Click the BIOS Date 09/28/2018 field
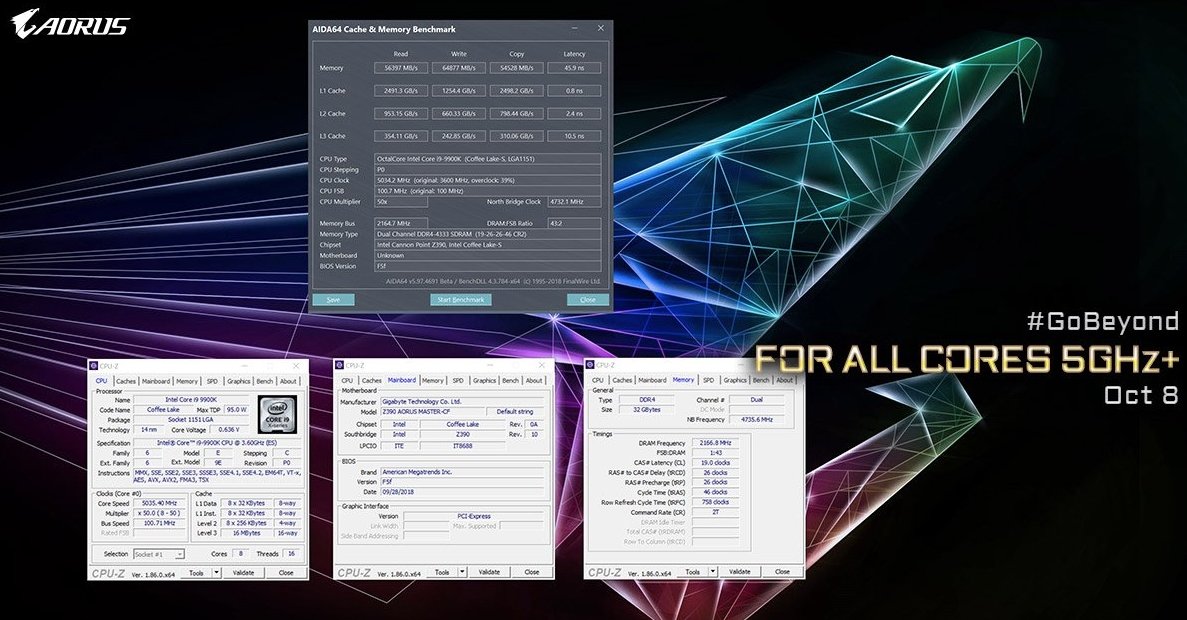Screen dimensions: 1187x620 pyautogui.click(x=462, y=491)
